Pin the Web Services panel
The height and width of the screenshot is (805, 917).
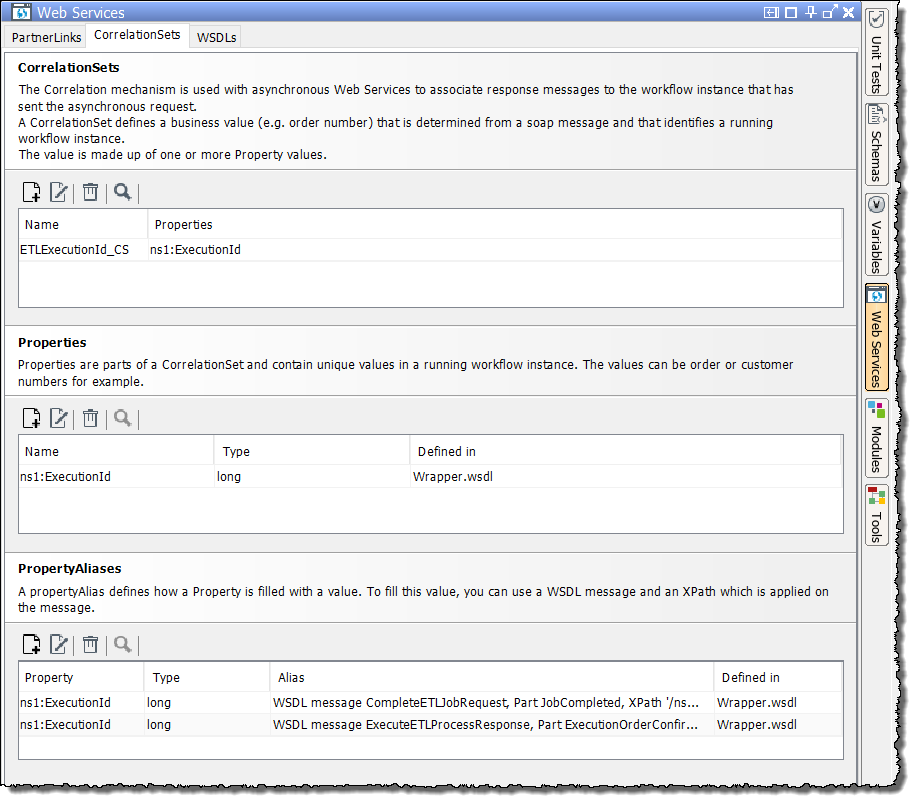click(x=810, y=13)
